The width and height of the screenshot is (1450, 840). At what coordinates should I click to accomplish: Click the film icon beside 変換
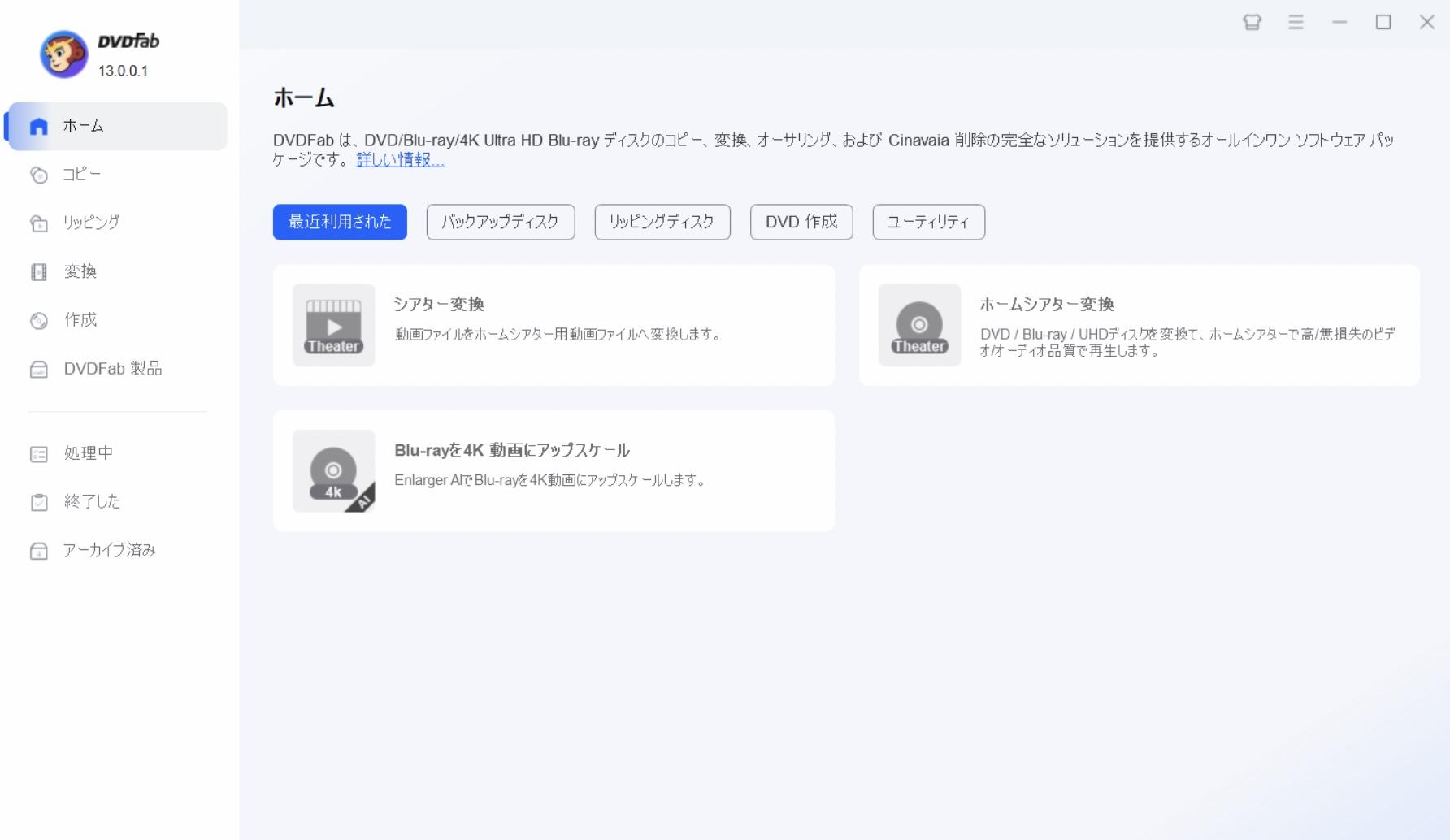(38, 272)
